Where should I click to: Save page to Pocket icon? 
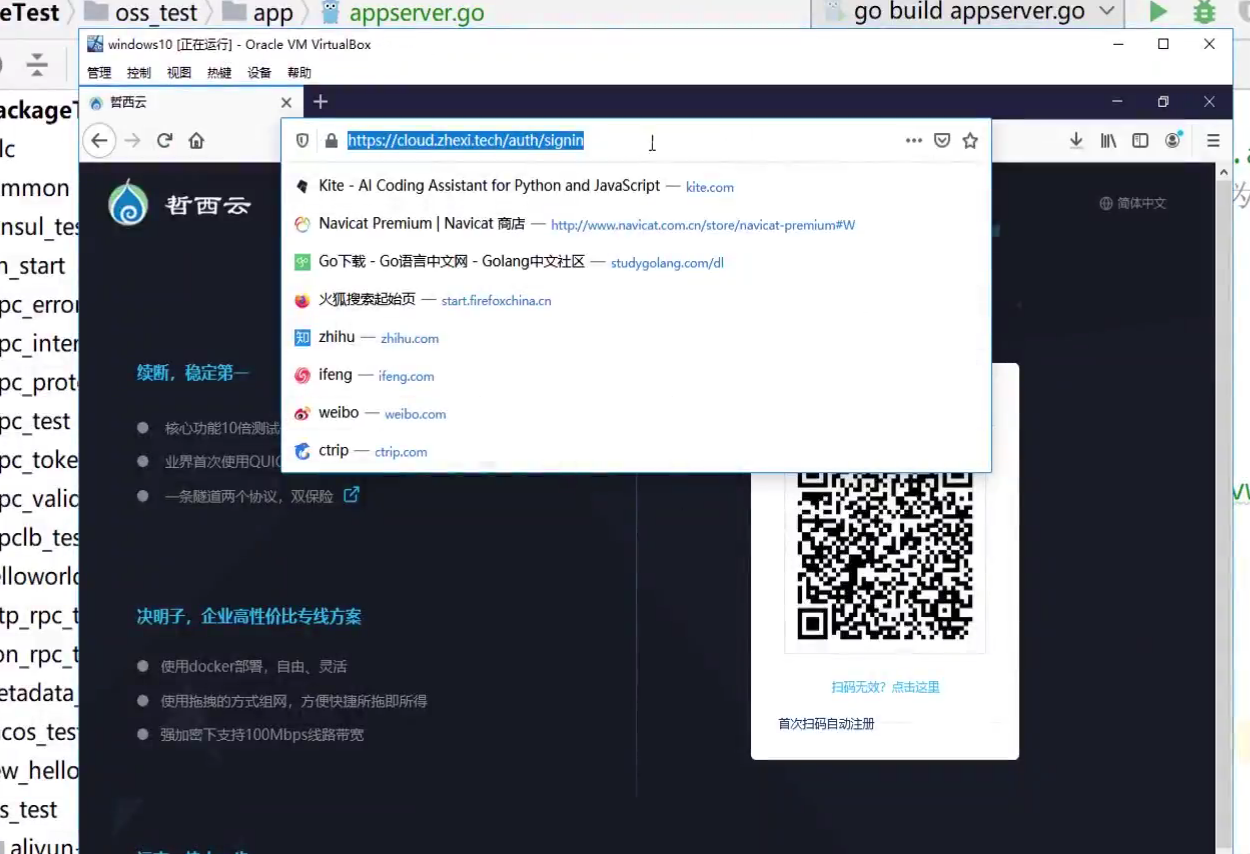[x=941, y=141]
